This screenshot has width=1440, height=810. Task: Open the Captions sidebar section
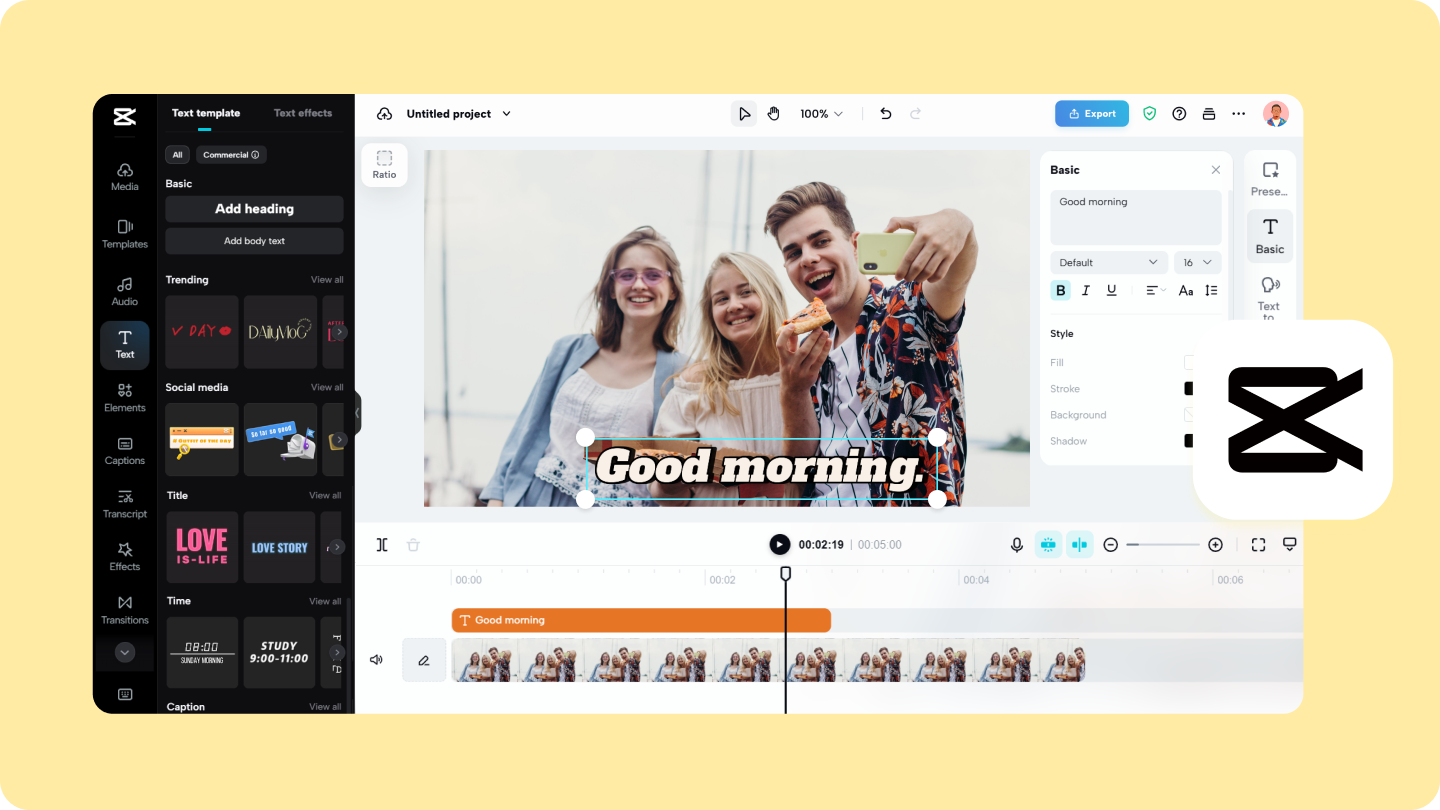[x=125, y=451]
